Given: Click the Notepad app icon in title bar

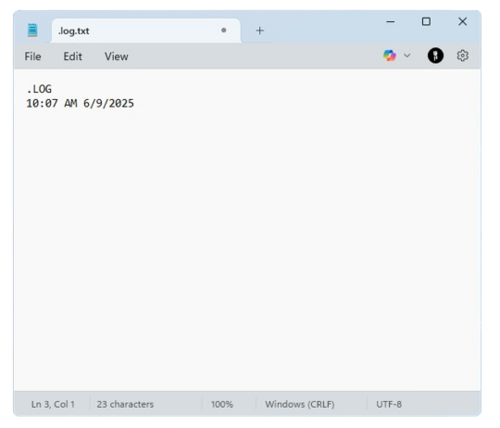Looking at the screenshot, I should pos(32,30).
